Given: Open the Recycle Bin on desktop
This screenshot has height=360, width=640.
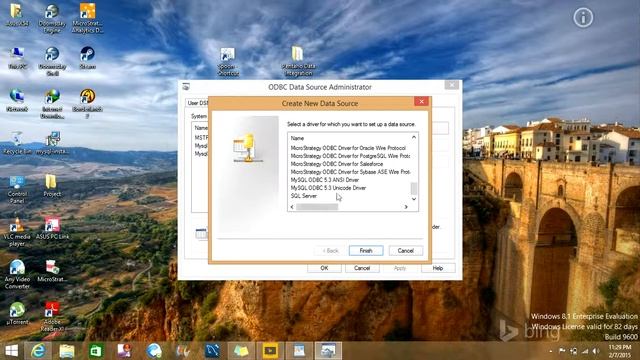Looking at the screenshot, I should [17, 143].
